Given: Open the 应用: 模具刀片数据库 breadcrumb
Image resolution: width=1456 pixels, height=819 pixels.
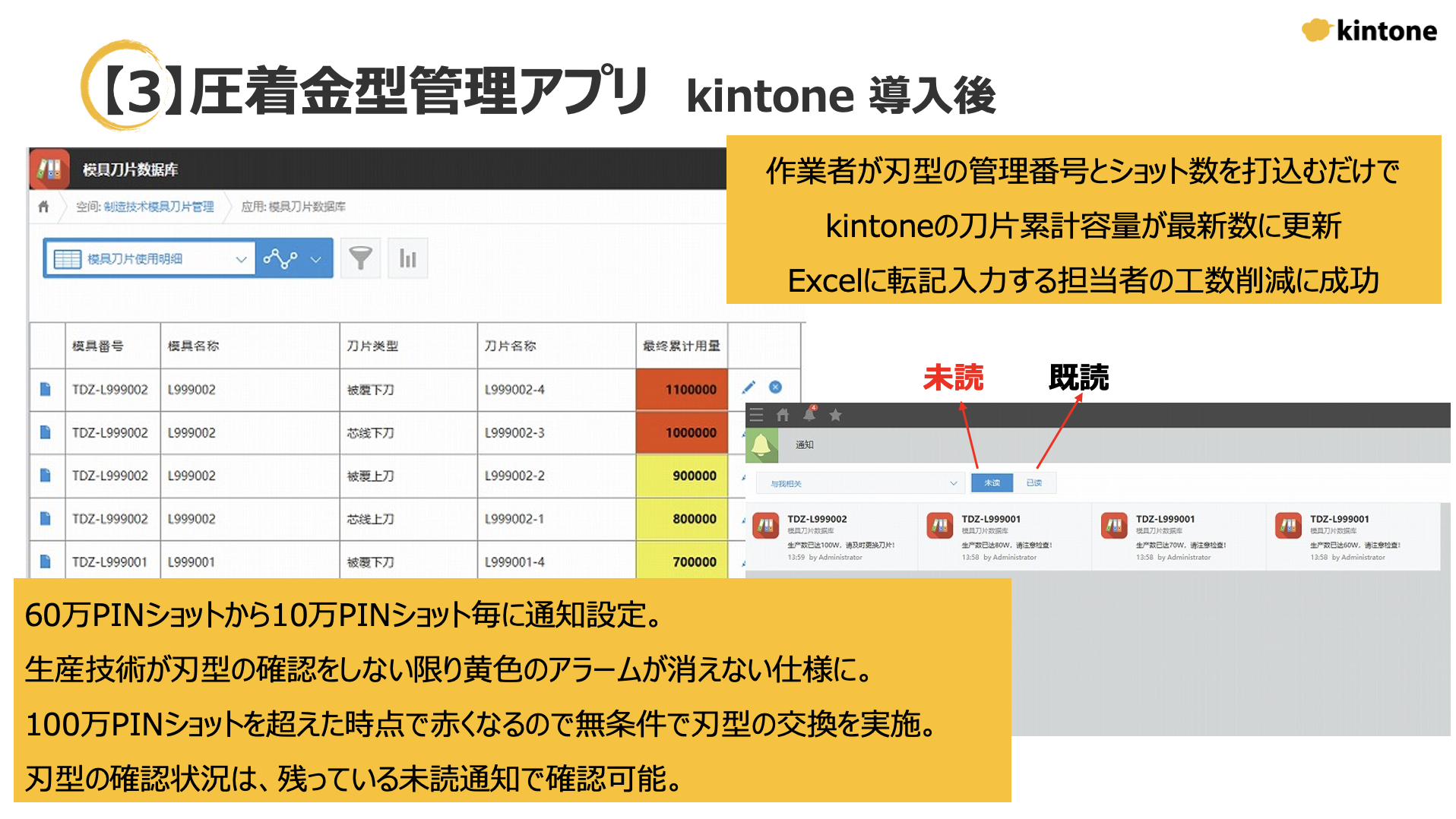Looking at the screenshot, I should pos(293,207).
